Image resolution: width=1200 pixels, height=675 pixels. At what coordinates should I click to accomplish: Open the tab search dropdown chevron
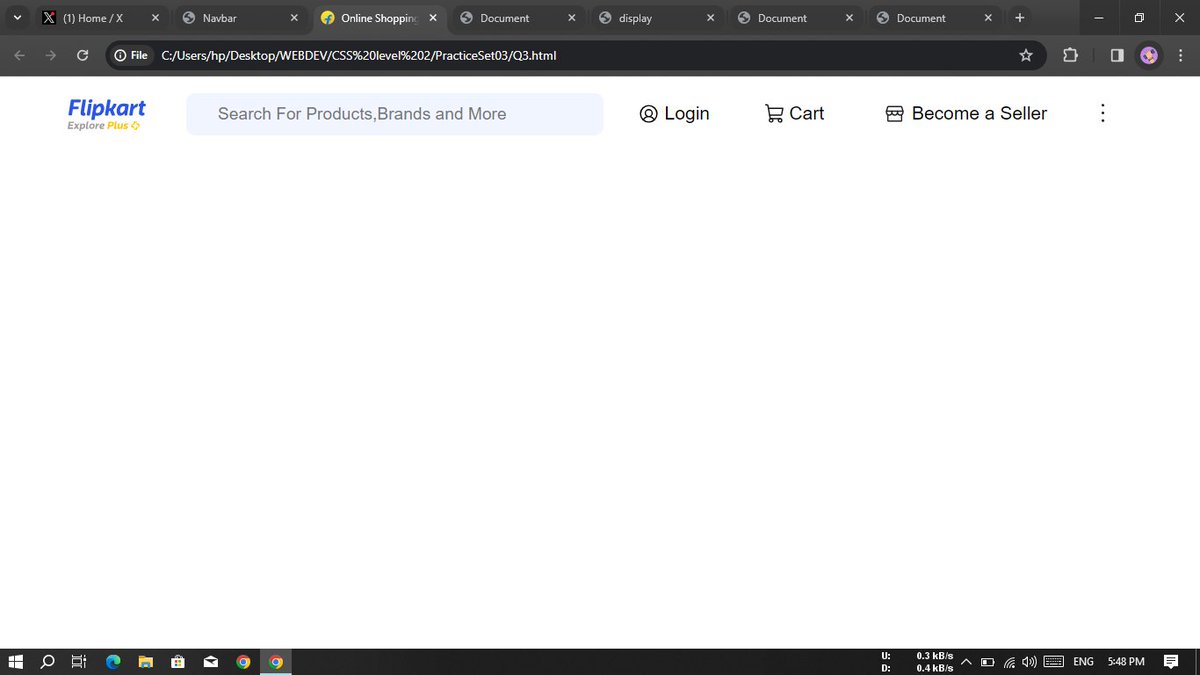point(17,18)
